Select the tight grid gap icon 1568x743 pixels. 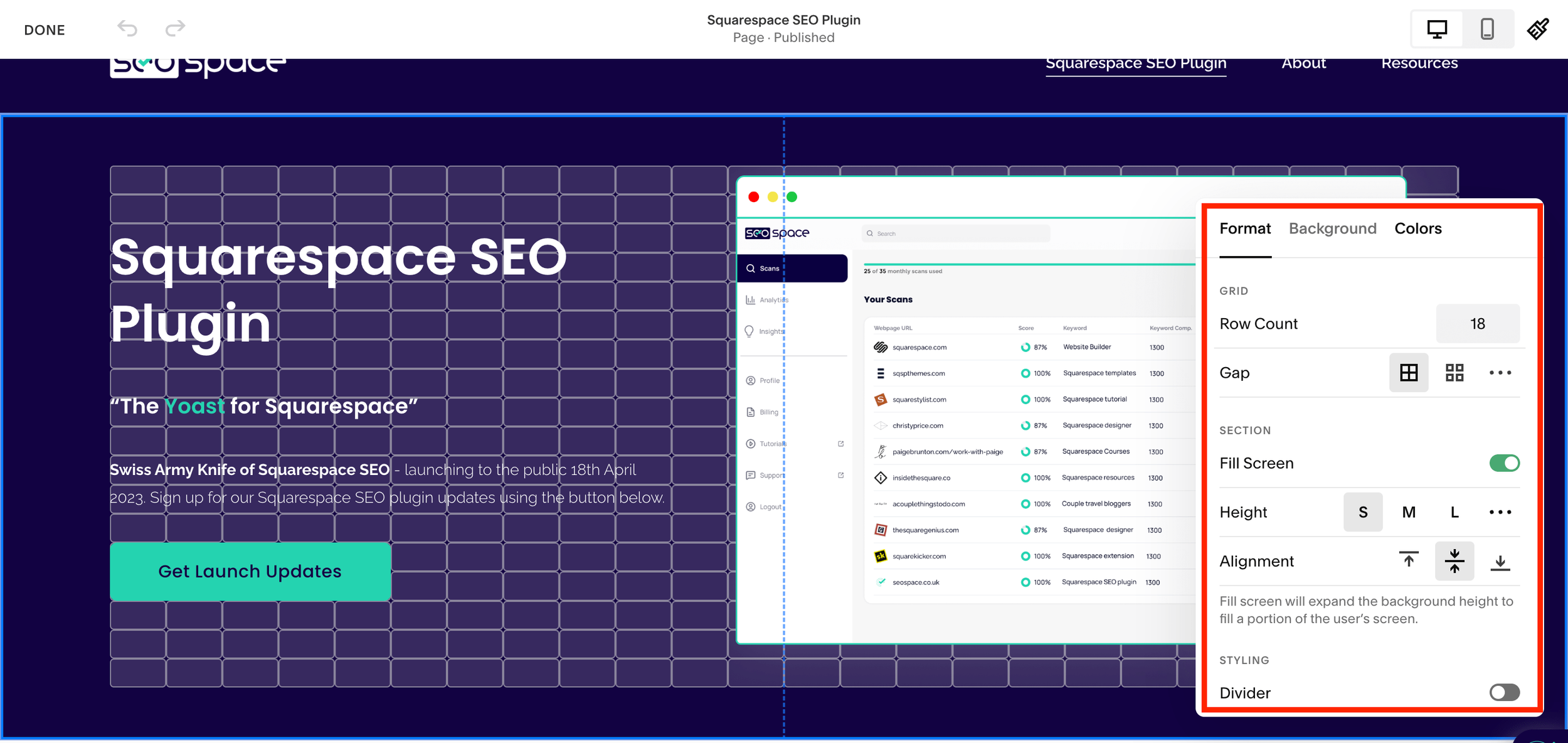[1409, 373]
